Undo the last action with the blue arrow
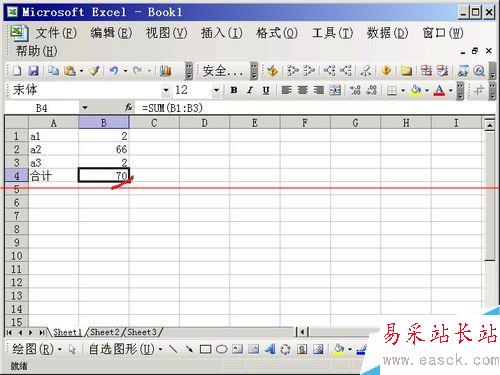 point(114,71)
